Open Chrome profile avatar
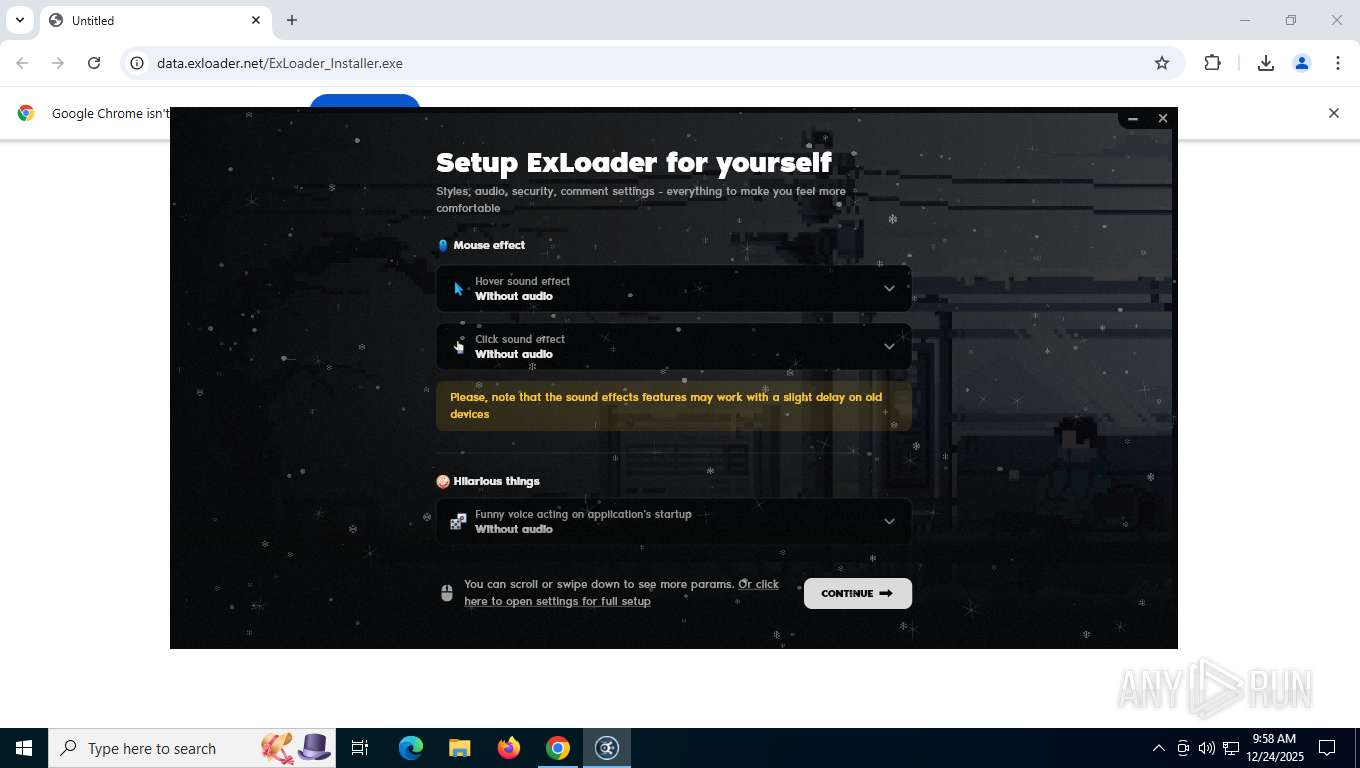The width and height of the screenshot is (1360, 768). click(x=1302, y=63)
